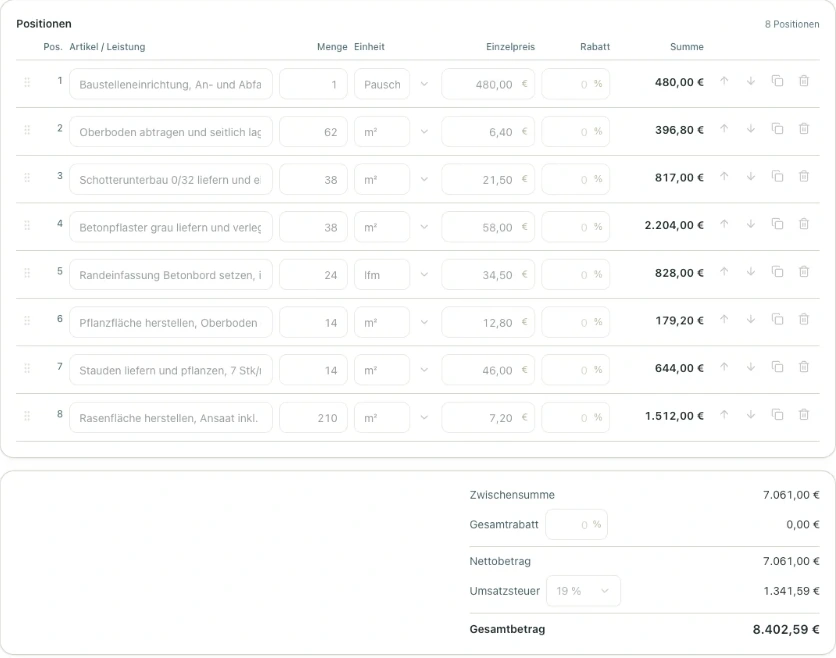
Task: Delete position 8 Rasenfläche row
Action: pos(804,414)
